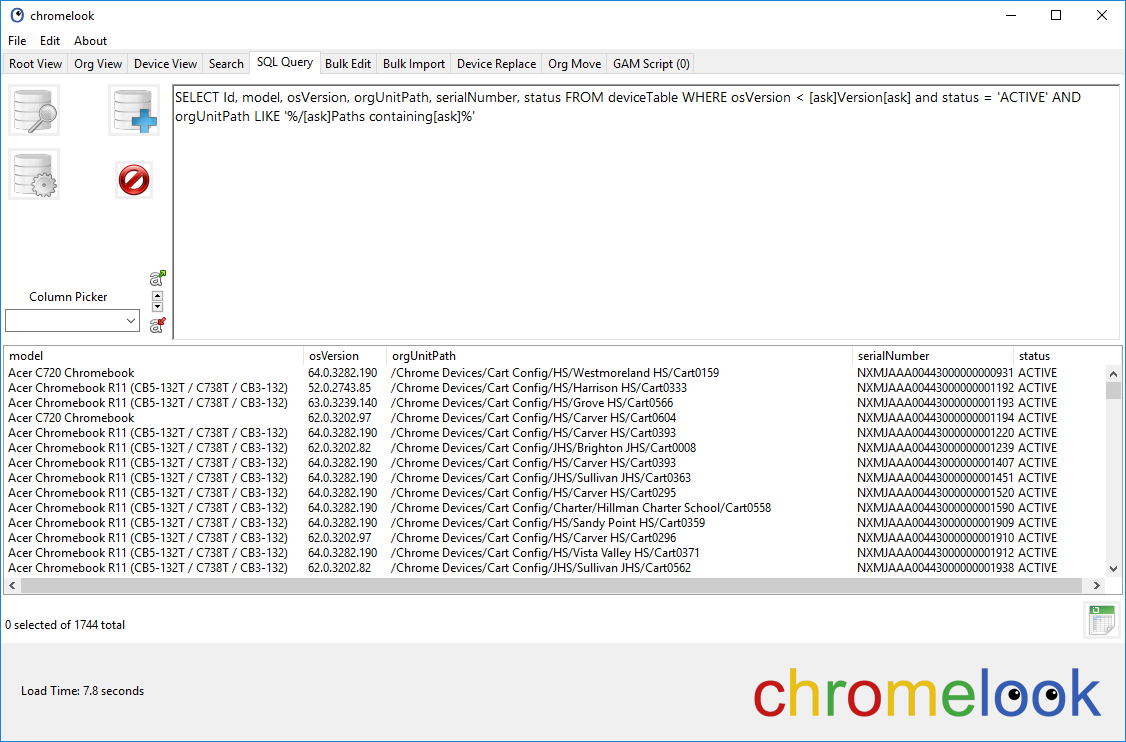Click the '0 selected of 1744 total' status text
Screen dimensions: 1126x742
pos(65,625)
